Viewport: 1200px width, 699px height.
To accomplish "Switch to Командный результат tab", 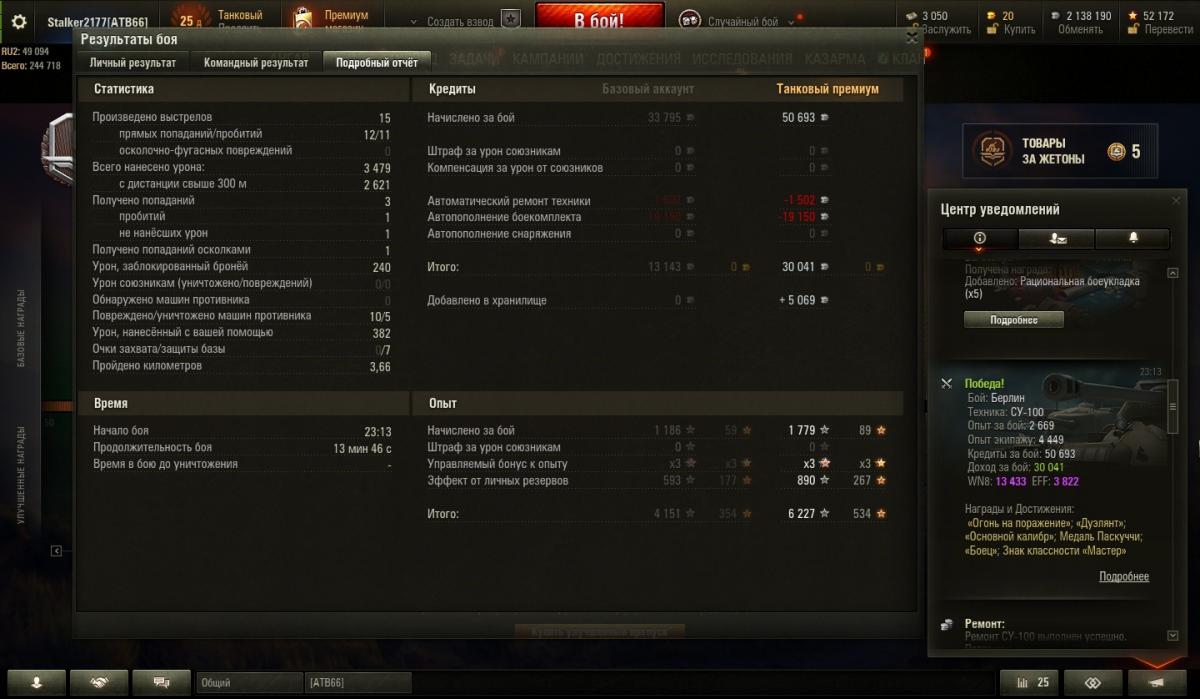I will click(x=257, y=62).
